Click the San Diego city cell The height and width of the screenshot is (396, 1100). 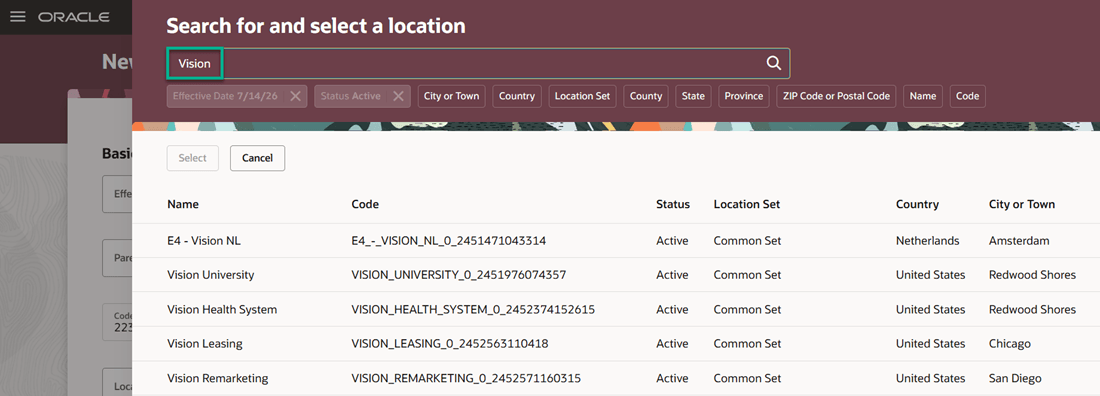coord(1015,378)
